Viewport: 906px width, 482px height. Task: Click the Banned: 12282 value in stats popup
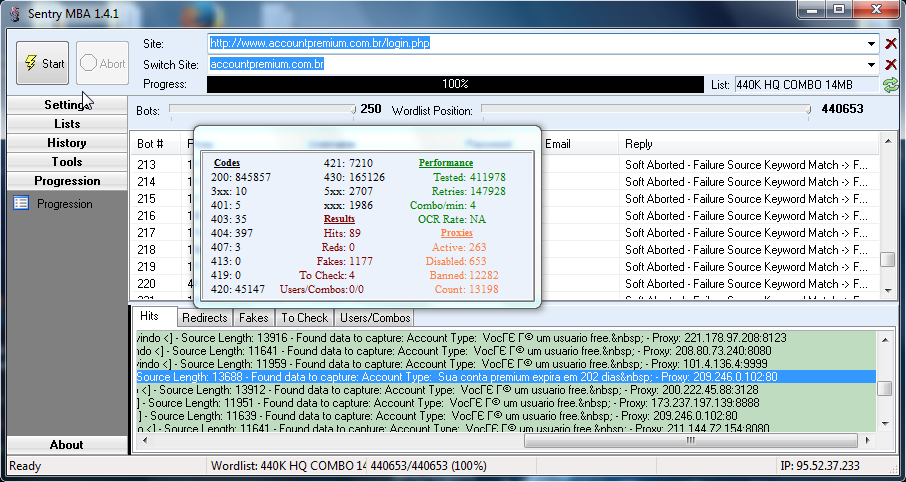point(463,275)
